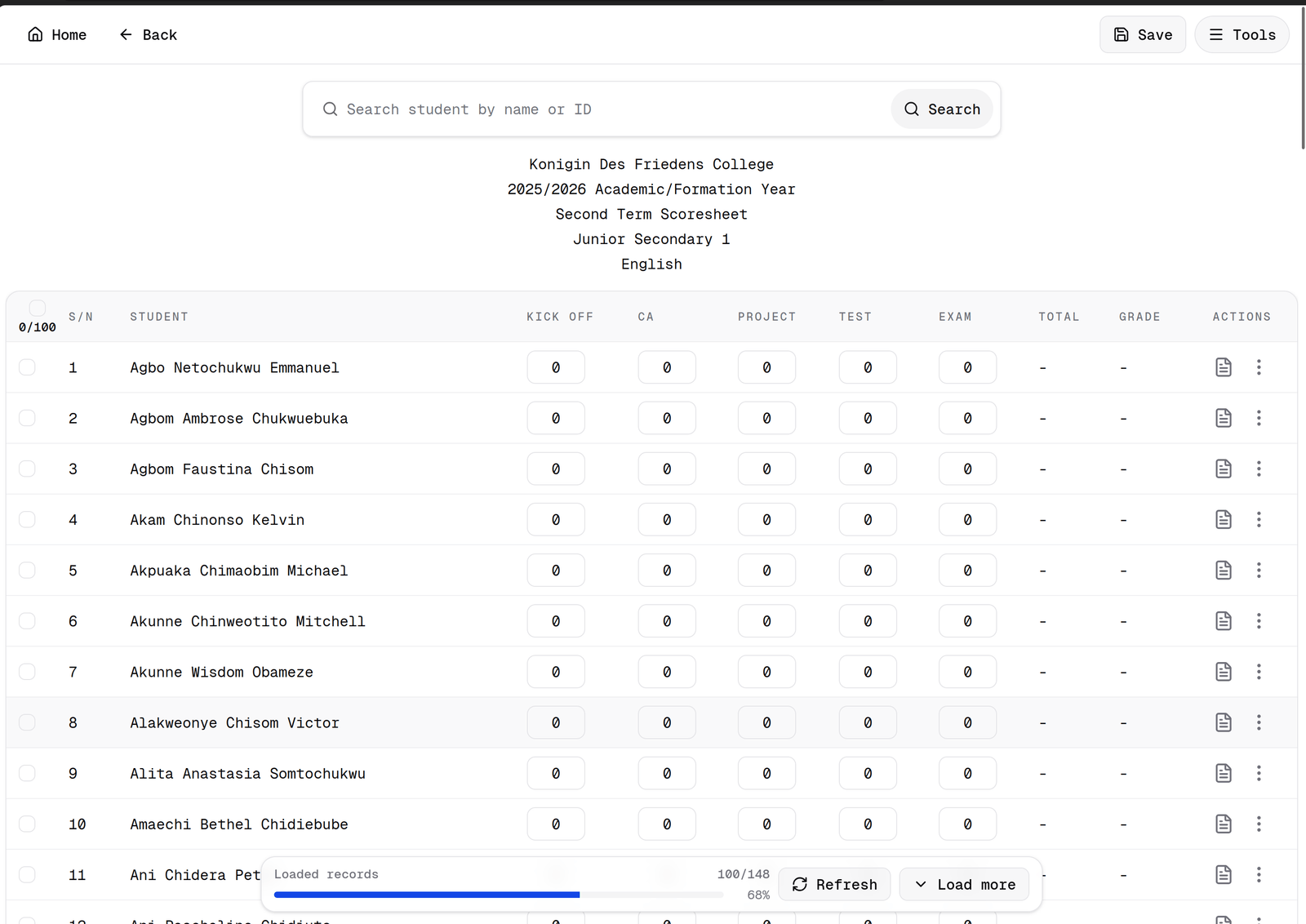Open report document icon for Akunne Wisdom Obameze
The width and height of the screenshot is (1306, 924).
pos(1223,672)
